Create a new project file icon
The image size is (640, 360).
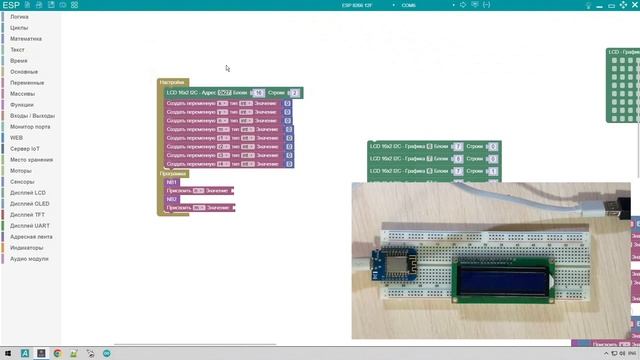coord(27,5)
